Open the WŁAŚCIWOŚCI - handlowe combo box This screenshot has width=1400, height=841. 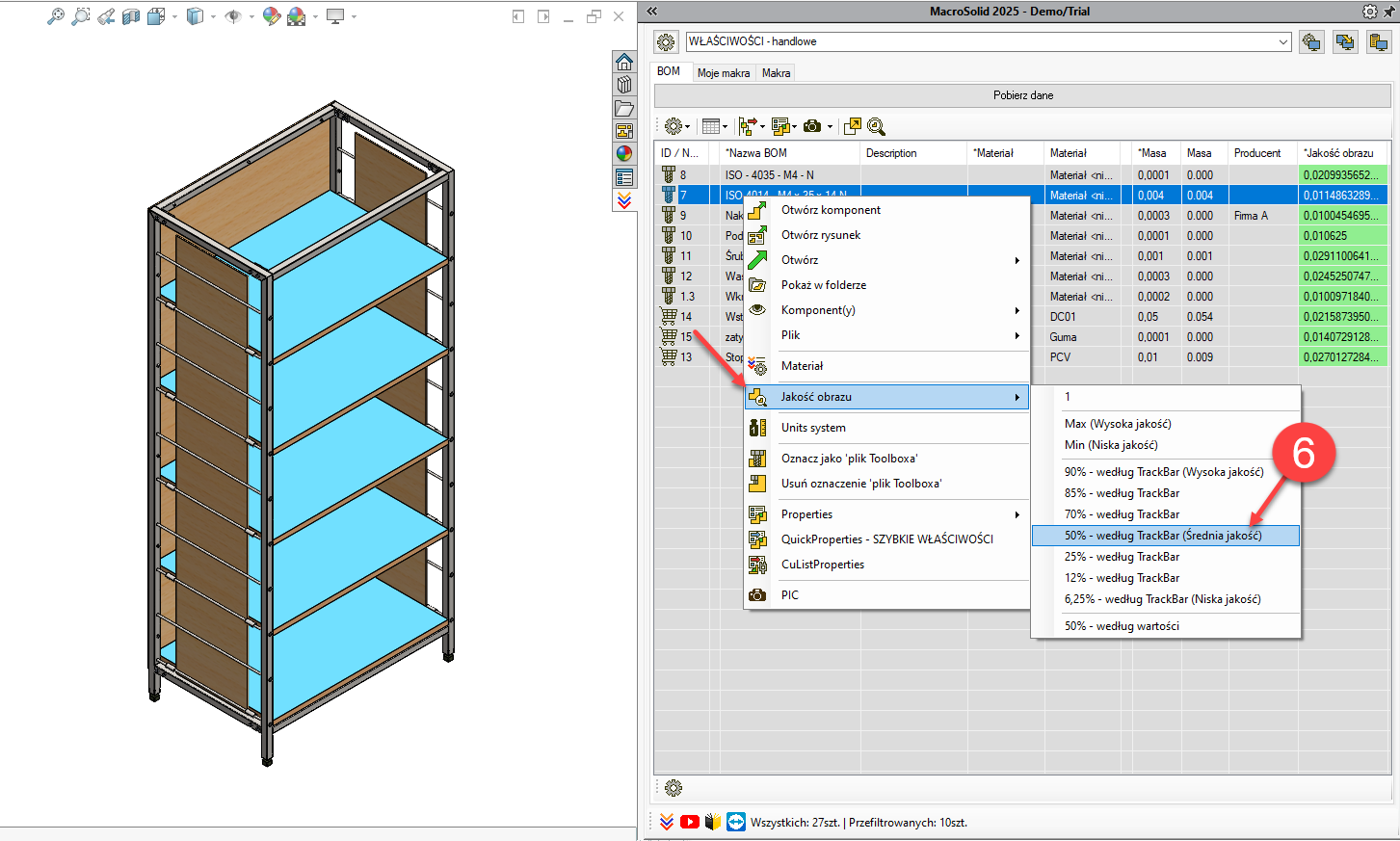click(988, 41)
